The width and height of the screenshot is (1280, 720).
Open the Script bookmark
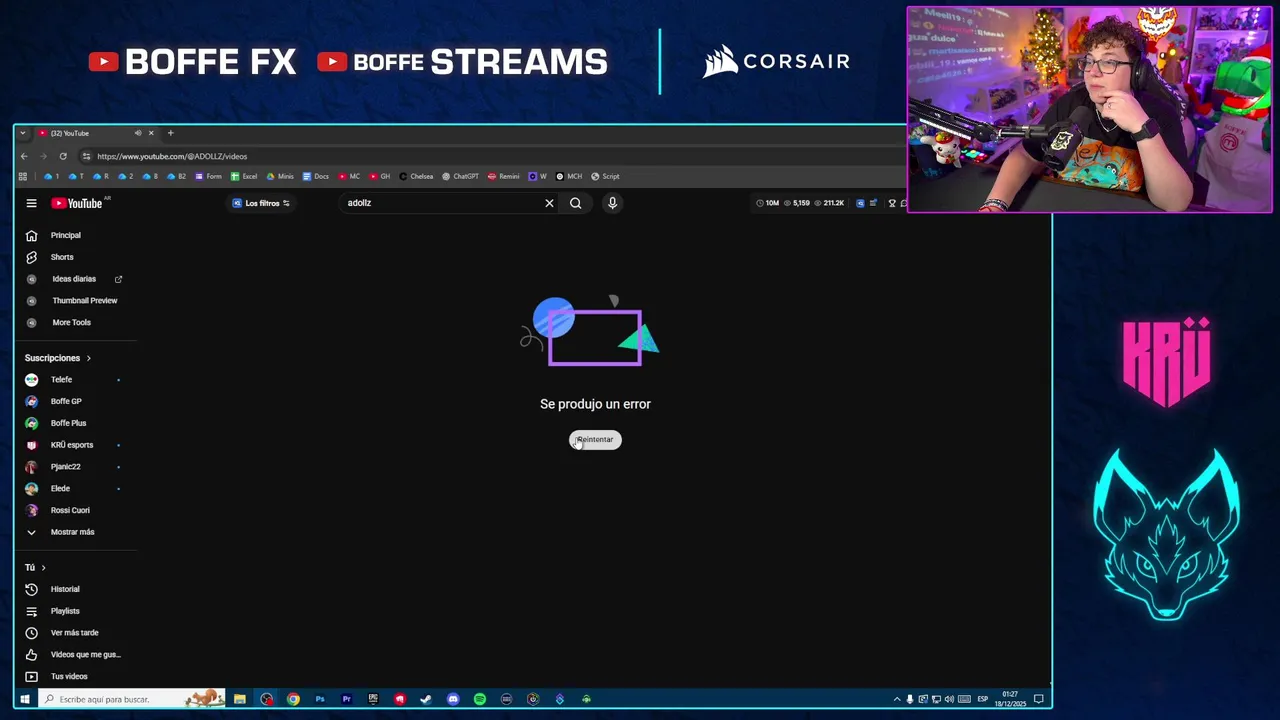click(x=605, y=177)
